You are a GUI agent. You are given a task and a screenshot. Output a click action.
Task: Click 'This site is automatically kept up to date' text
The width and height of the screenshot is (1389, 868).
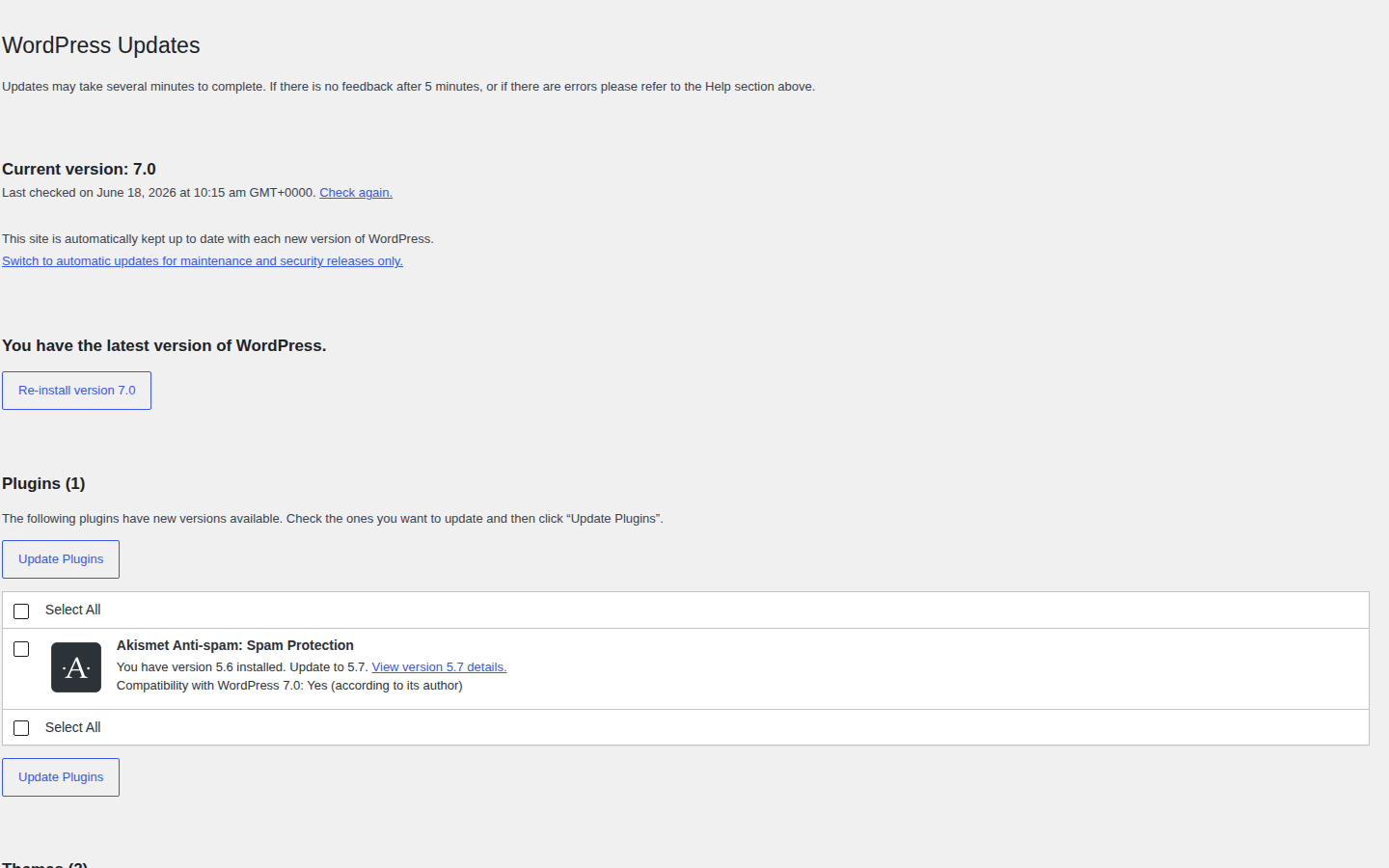[218, 239]
